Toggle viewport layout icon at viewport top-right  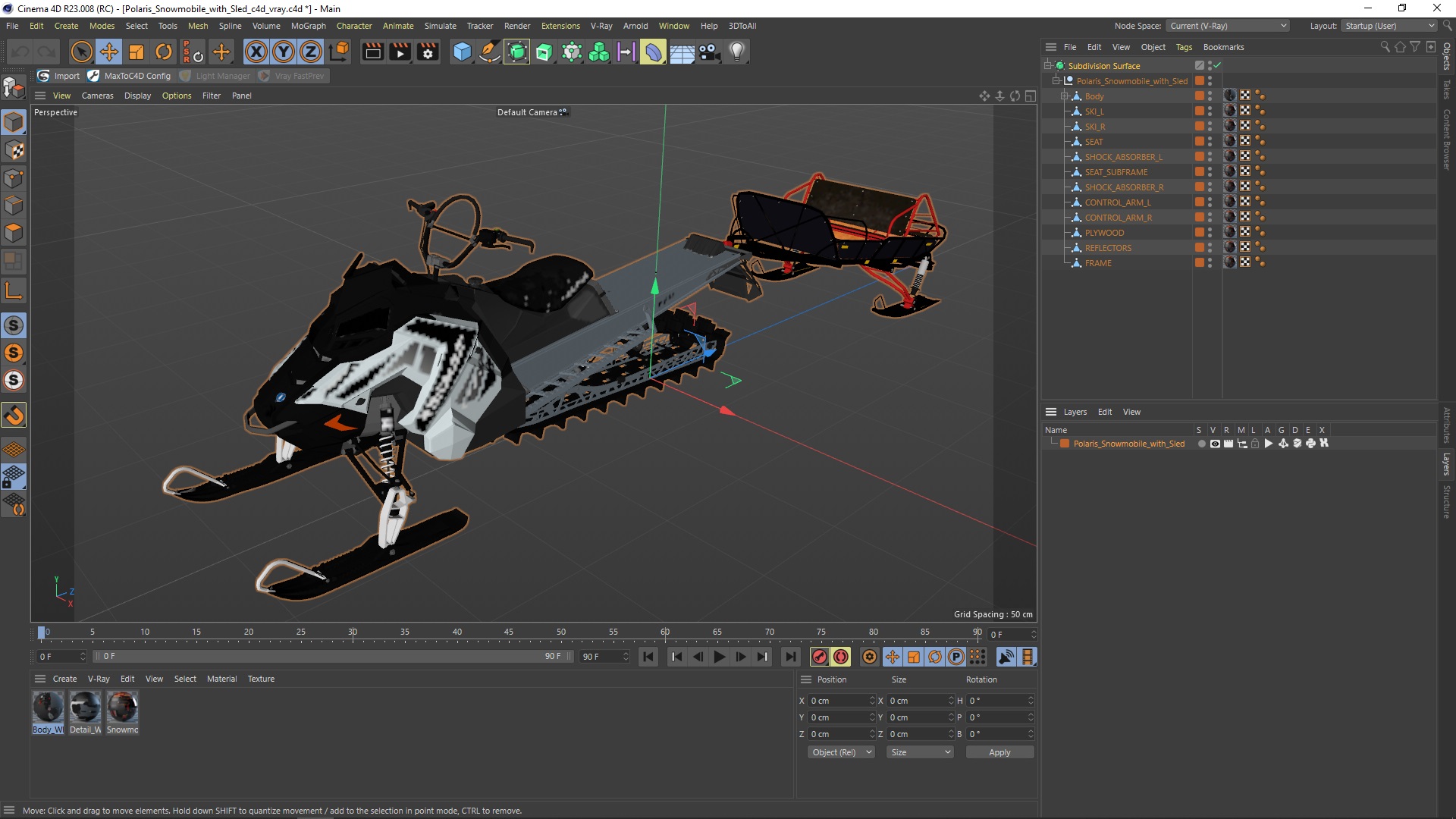(x=1031, y=96)
